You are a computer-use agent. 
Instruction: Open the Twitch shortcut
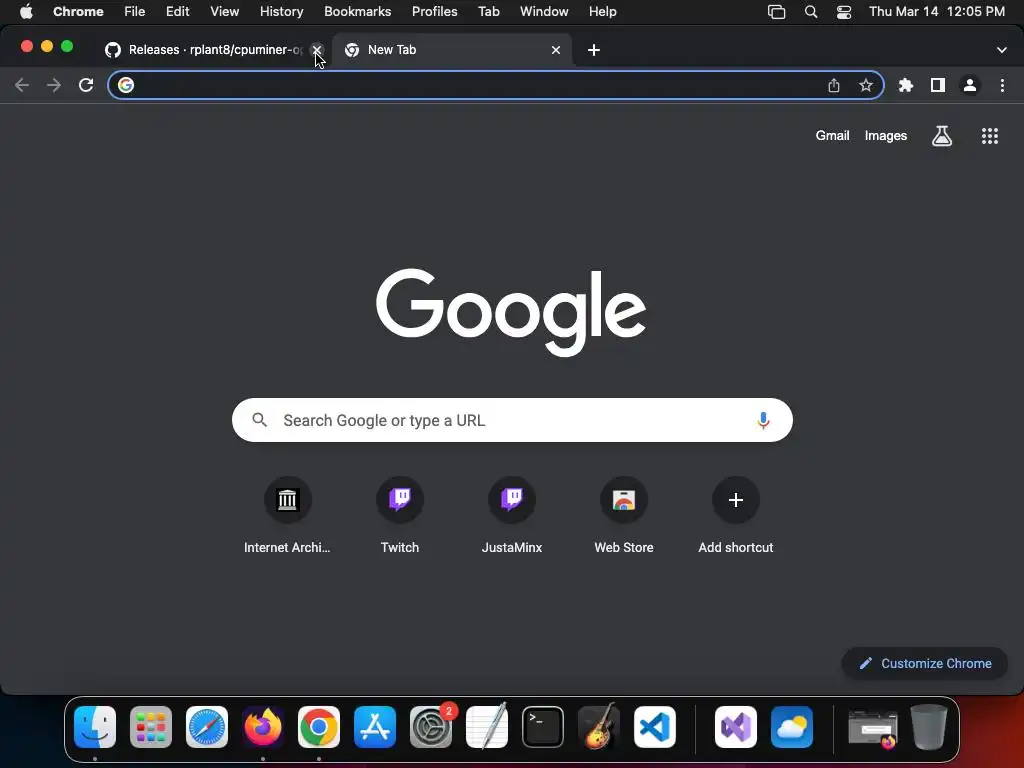pos(400,516)
